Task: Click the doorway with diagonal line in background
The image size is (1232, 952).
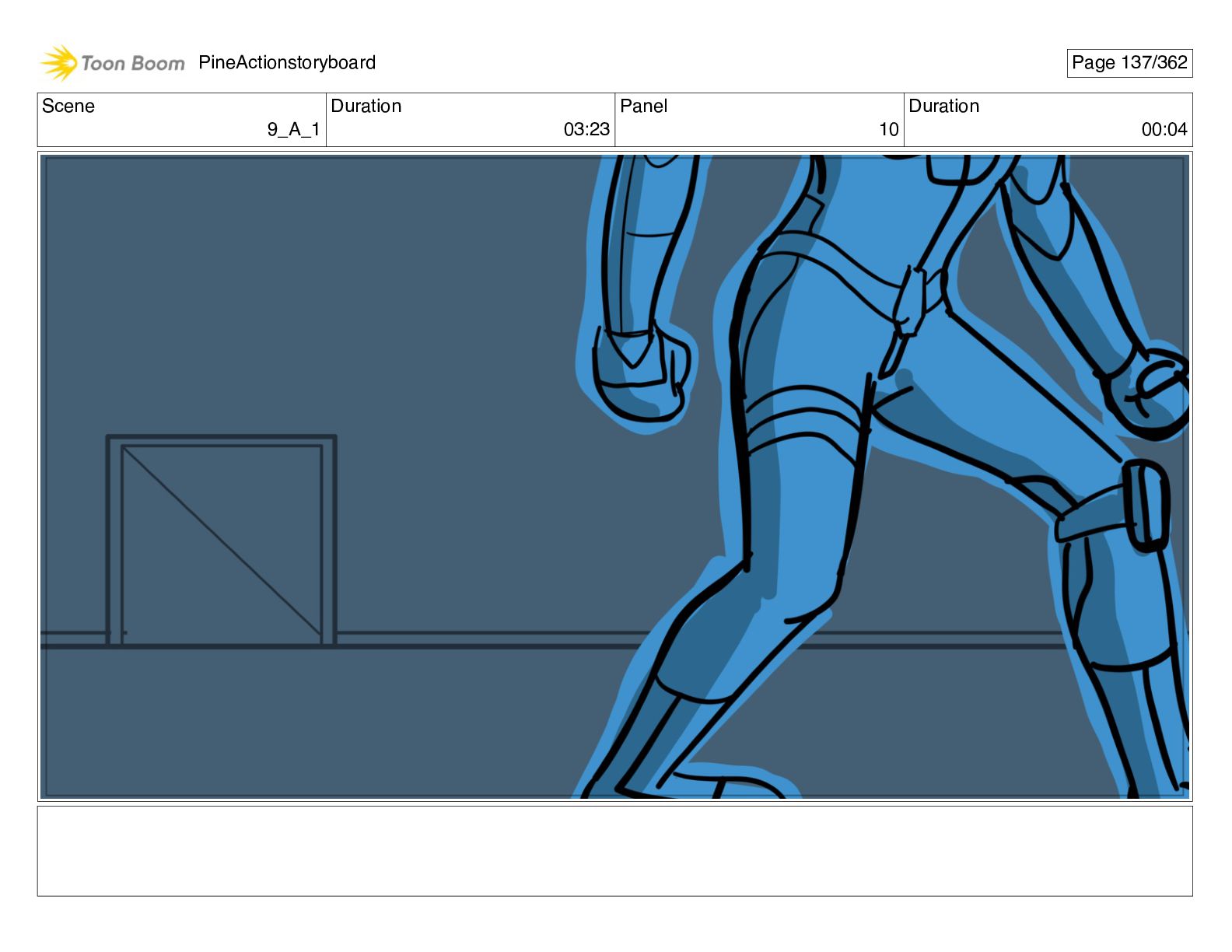Action: (221, 540)
